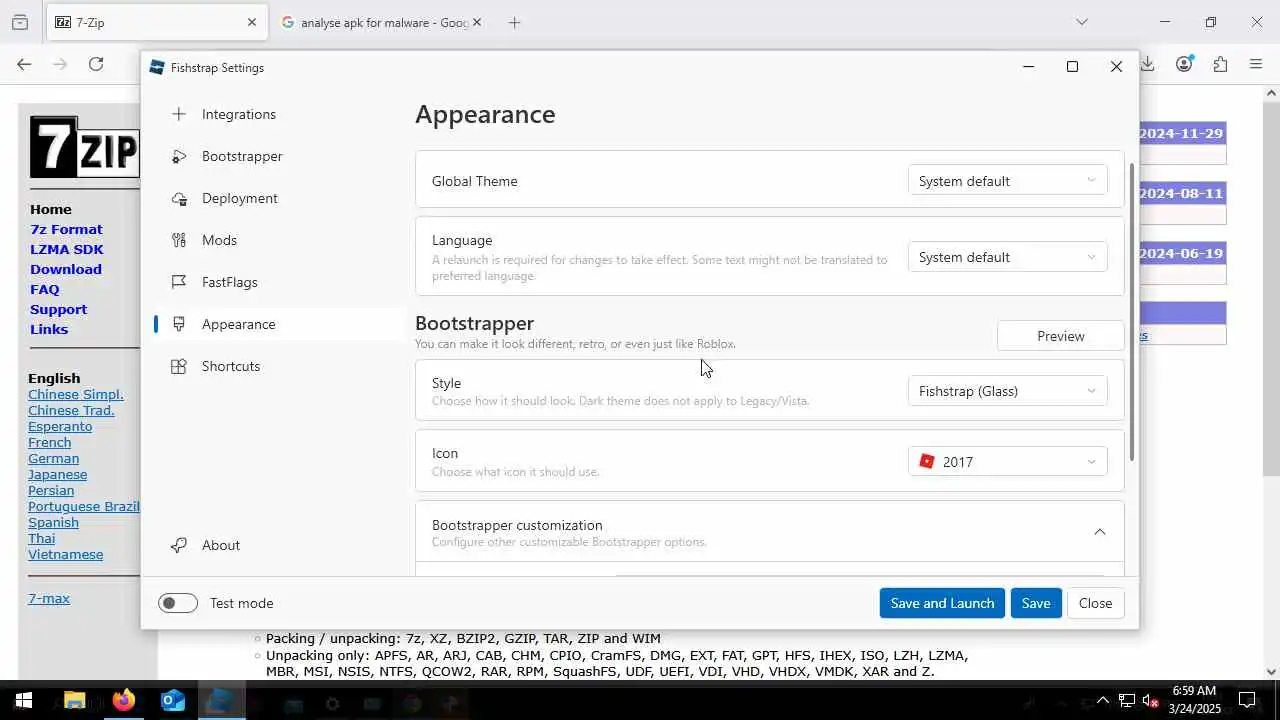Image resolution: width=1280 pixels, height=720 pixels.
Task: Open the Global Theme dropdown
Action: [1007, 181]
